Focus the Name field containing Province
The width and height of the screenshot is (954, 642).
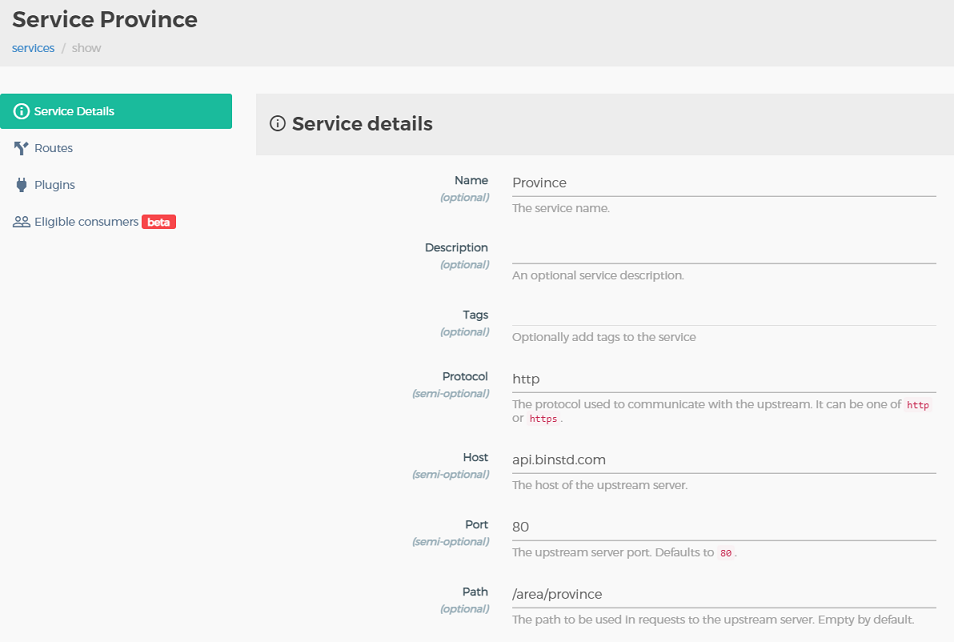(x=723, y=183)
